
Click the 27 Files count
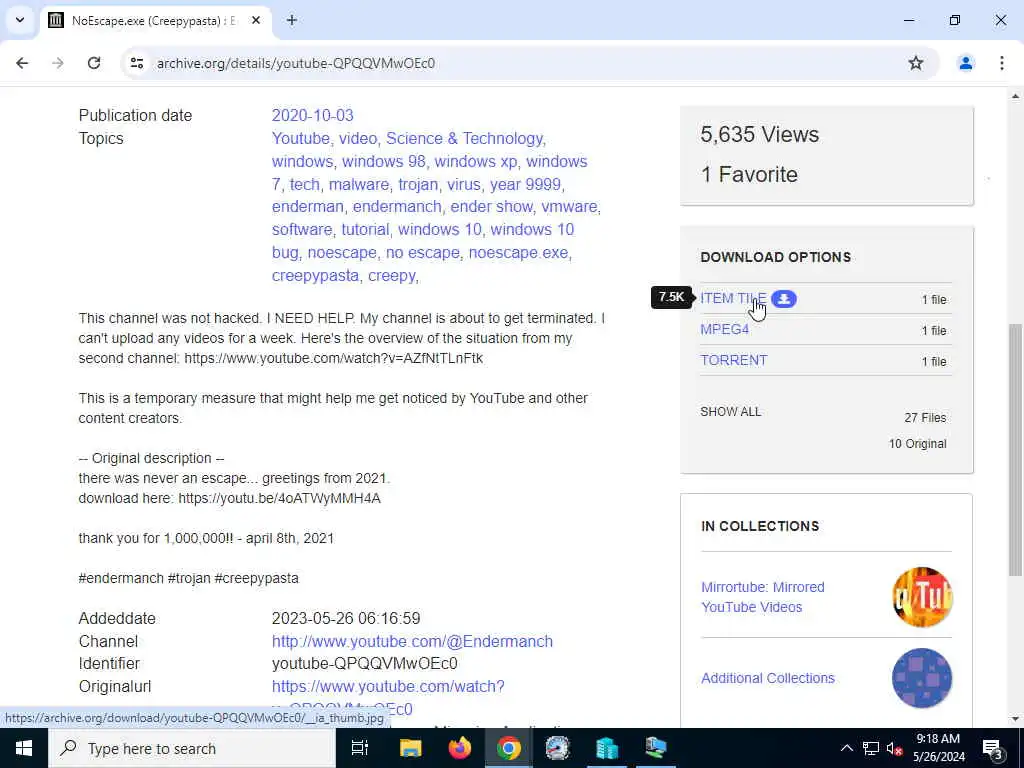click(925, 417)
